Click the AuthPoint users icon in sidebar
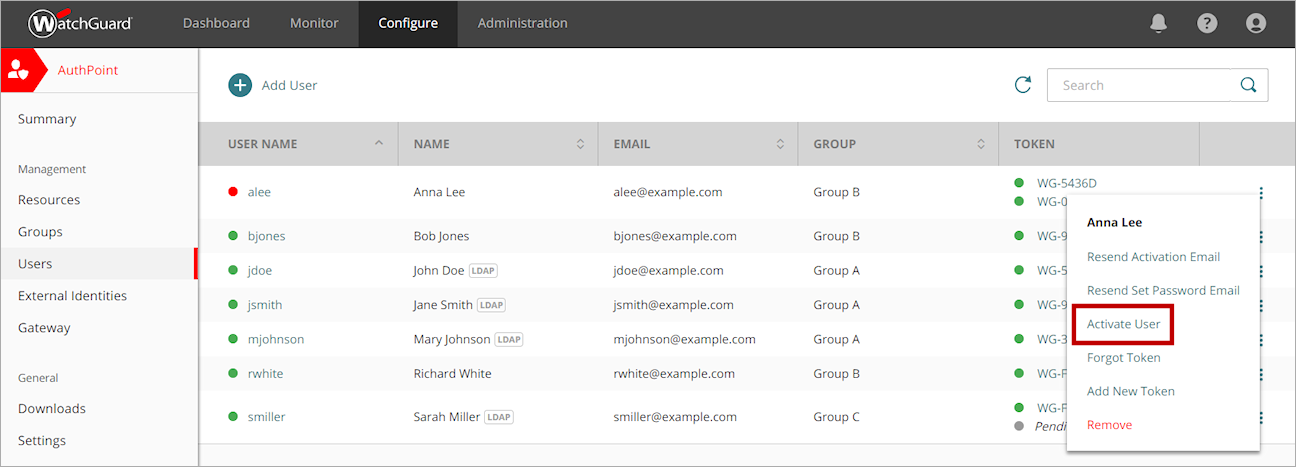Screen dimensions: 1296x467 [18, 70]
